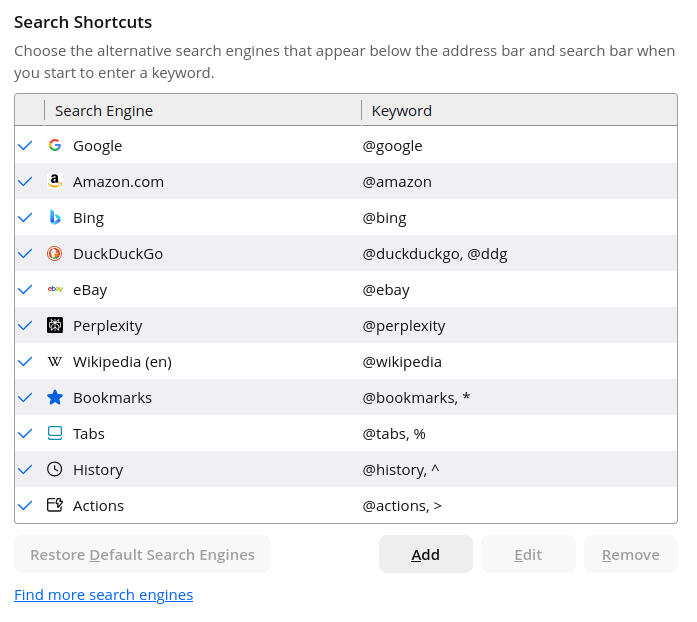The height and width of the screenshot is (622, 697).
Task: Click the eBay logo icon
Action: point(55,289)
